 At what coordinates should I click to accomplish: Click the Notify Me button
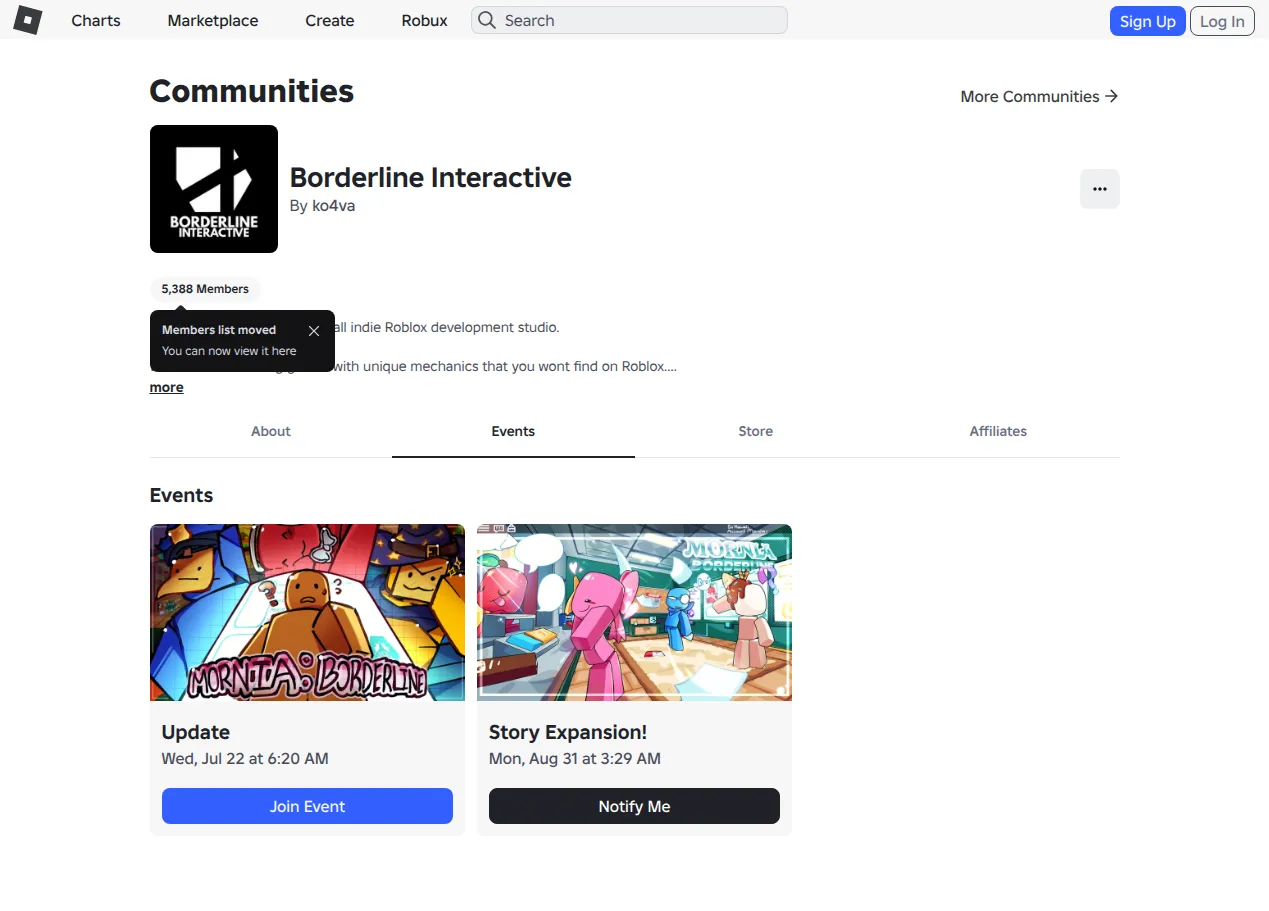click(635, 806)
